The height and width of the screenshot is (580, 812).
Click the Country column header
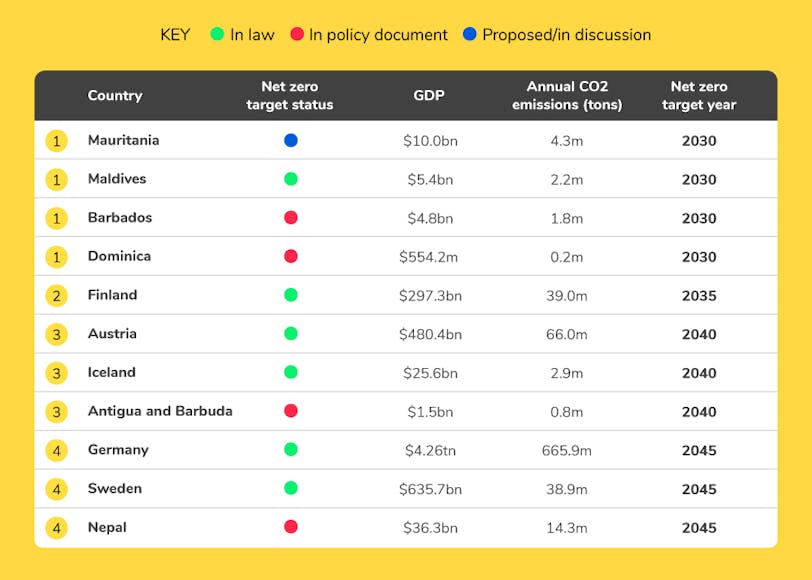(x=115, y=96)
